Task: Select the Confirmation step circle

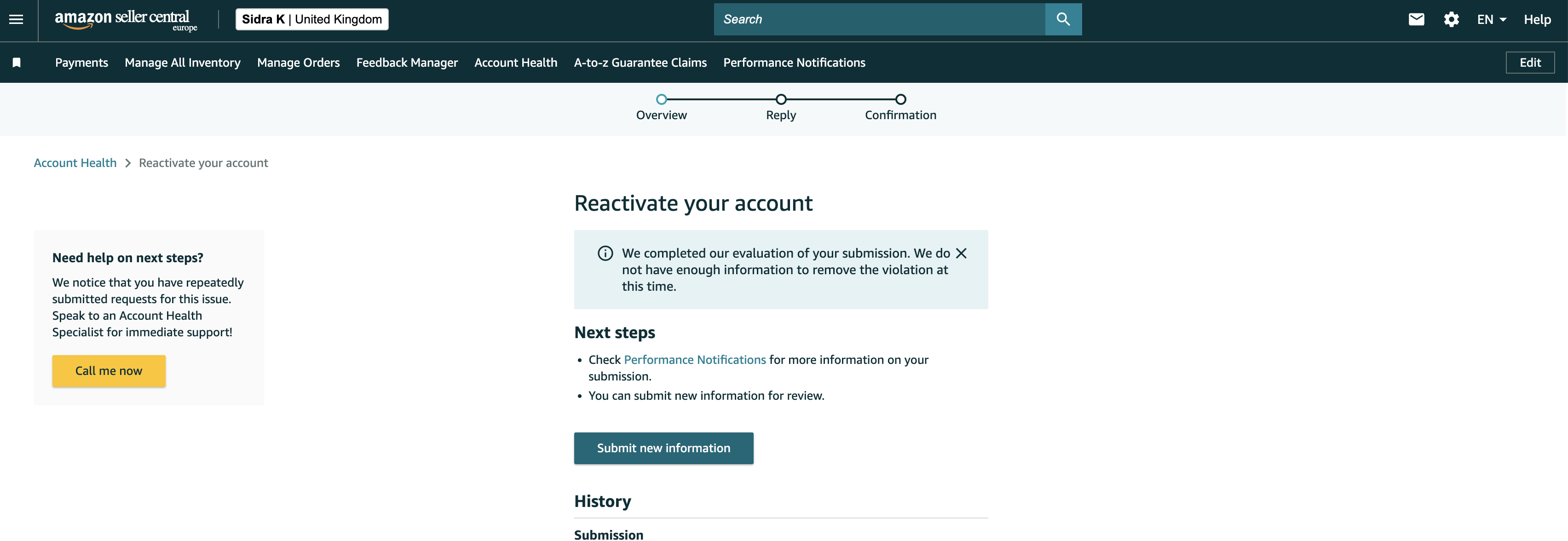Action: tap(900, 99)
